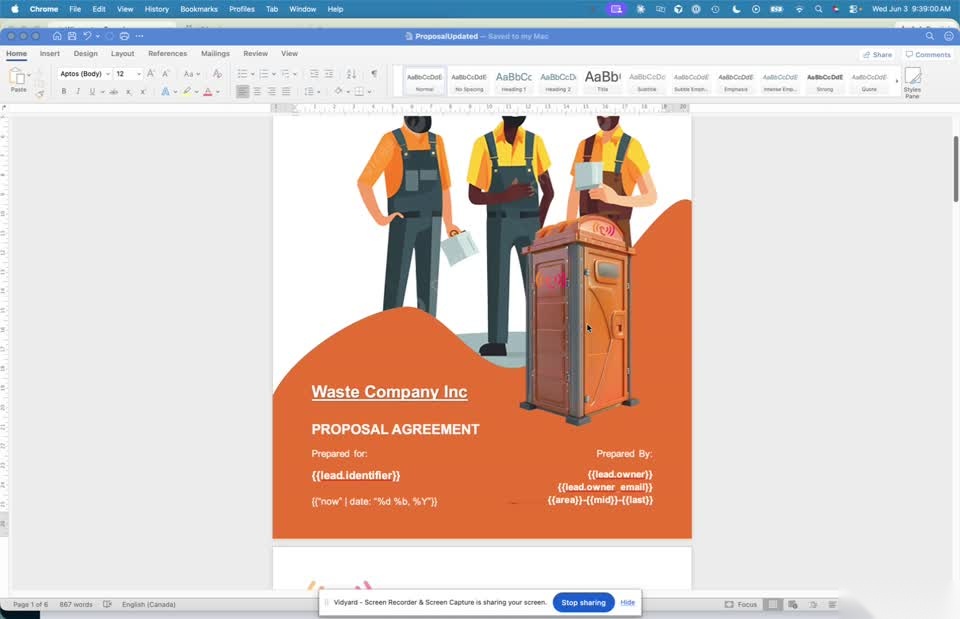Hide the Vidyard sharing banner
Image resolution: width=960 pixels, height=619 pixels.
[627, 602]
